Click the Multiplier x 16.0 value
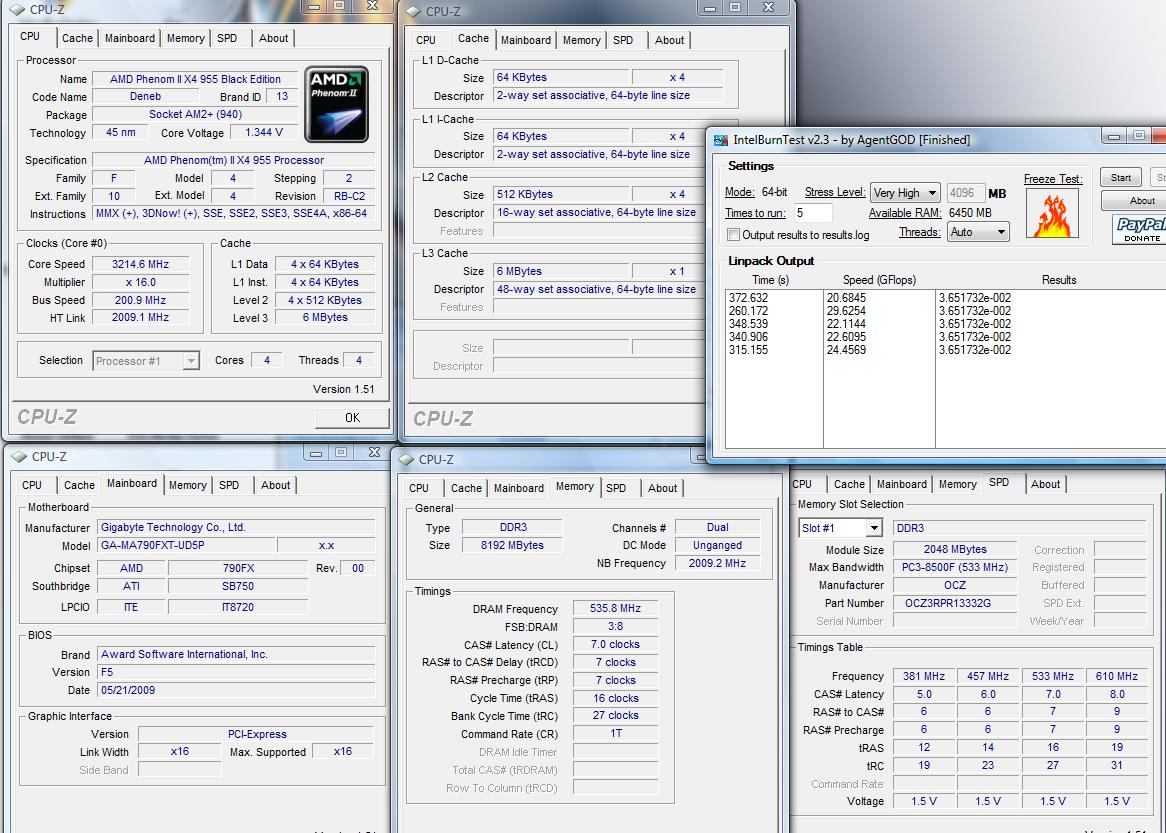Viewport: 1166px width, 833px height. [141, 282]
